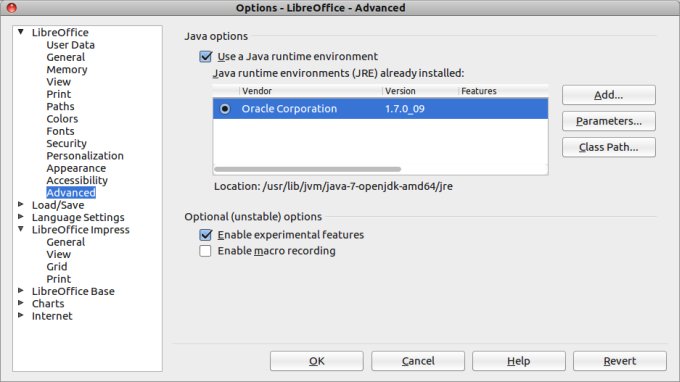The height and width of the screenshot is (382, 680).
Task: Click the LibreOffice Base tree label
Action: pyautogui.click(x=73, y=291)
